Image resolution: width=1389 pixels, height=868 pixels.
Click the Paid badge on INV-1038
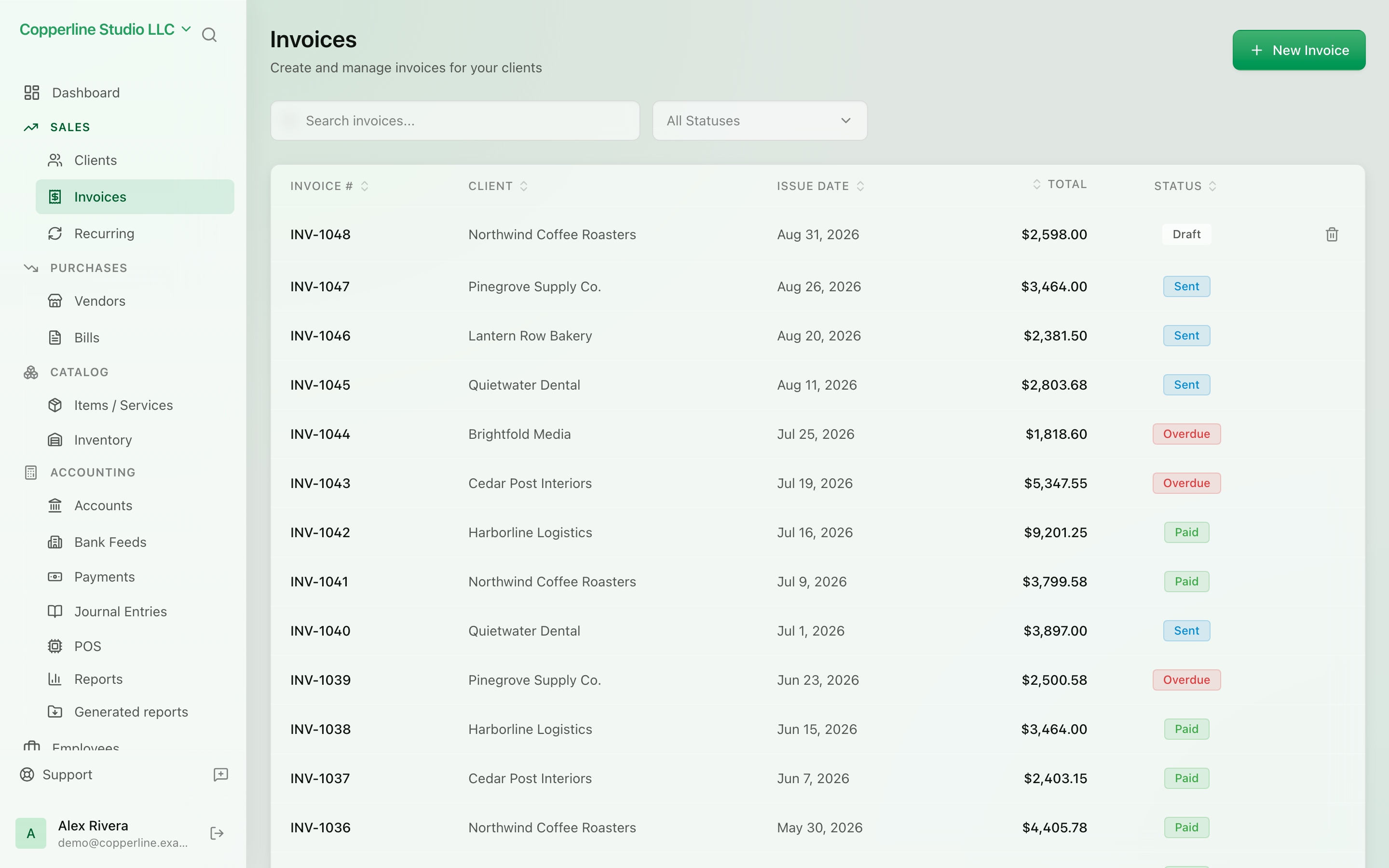(1186, 729)
